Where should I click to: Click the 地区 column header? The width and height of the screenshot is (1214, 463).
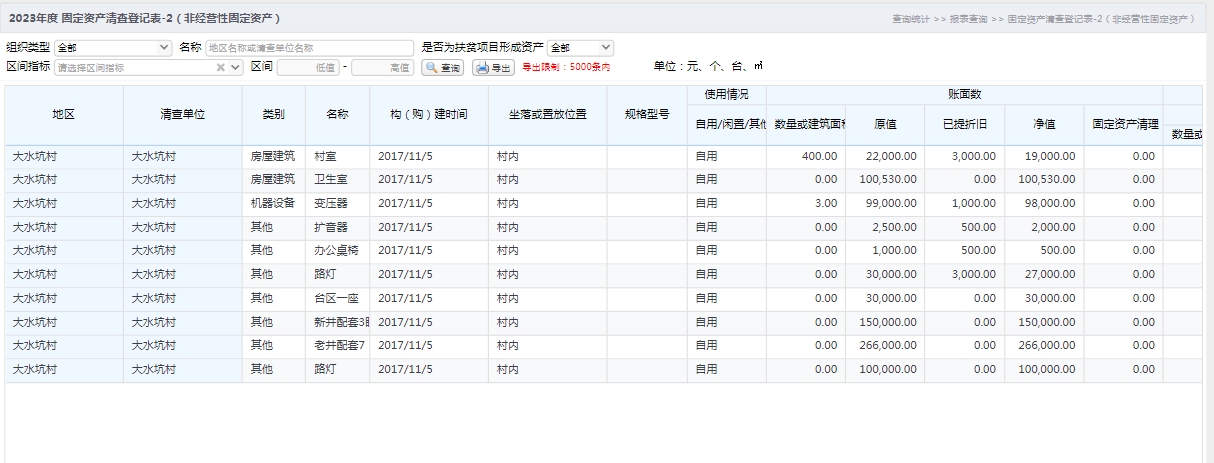[x=64, y=115]
